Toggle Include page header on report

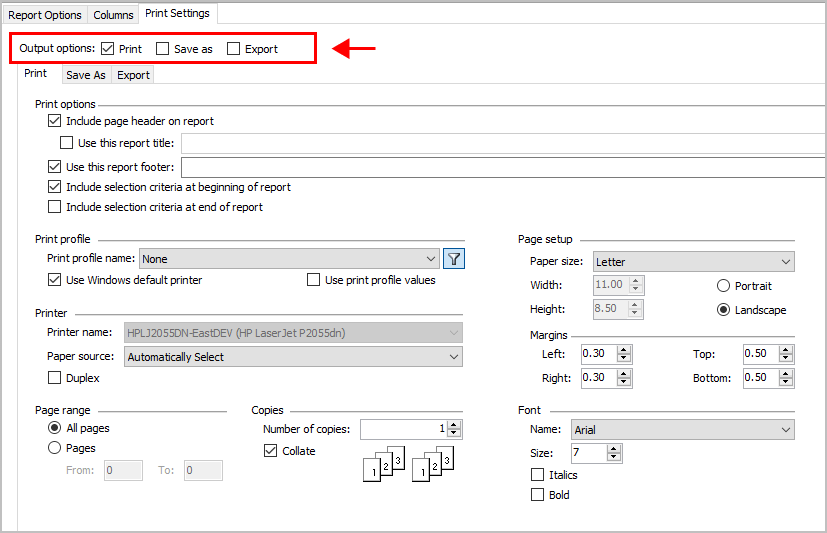click(x=55, y=121)
